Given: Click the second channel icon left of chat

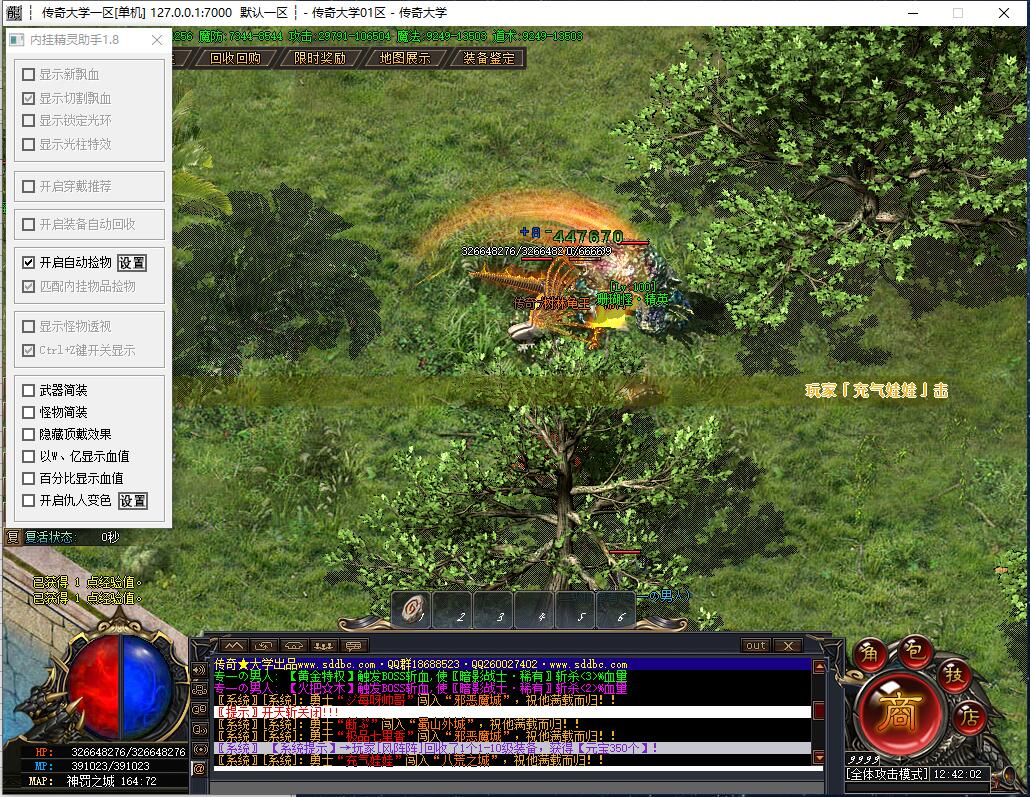Looking at the screenshot, I should pyautogui.click(x=199, y=690).
